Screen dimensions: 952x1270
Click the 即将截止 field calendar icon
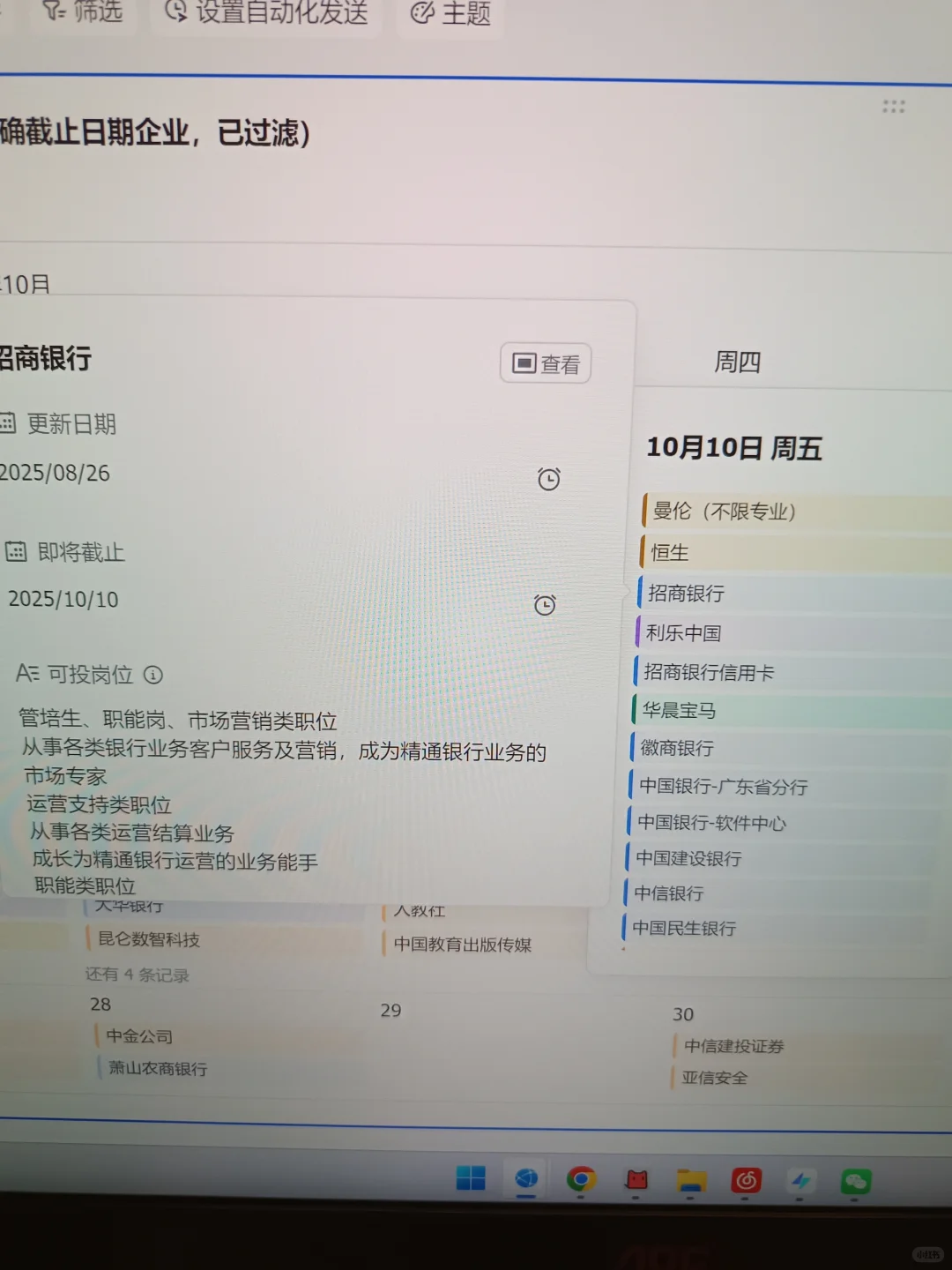[x=16, y=552]
